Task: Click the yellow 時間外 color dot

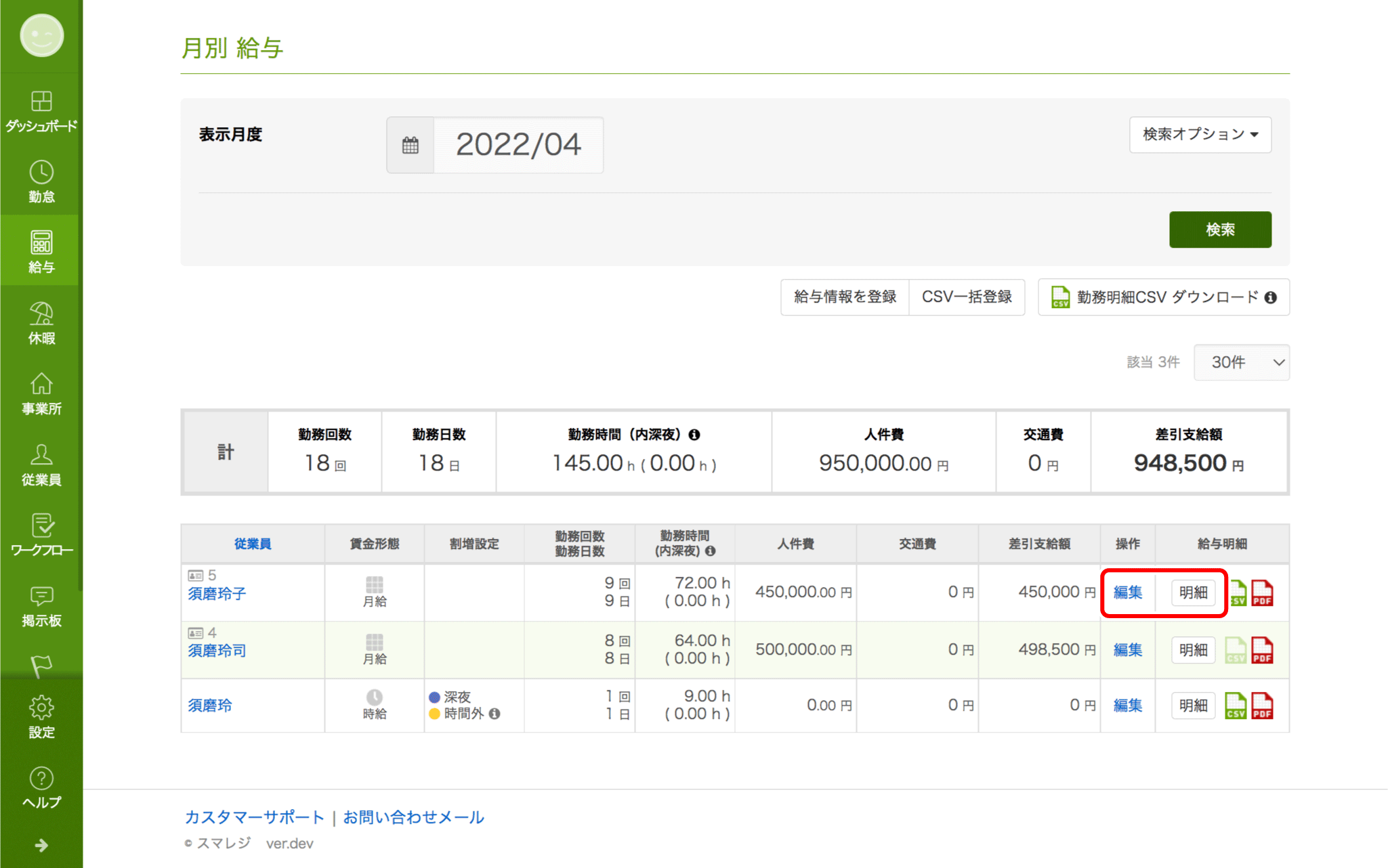Action: (434, 714)
